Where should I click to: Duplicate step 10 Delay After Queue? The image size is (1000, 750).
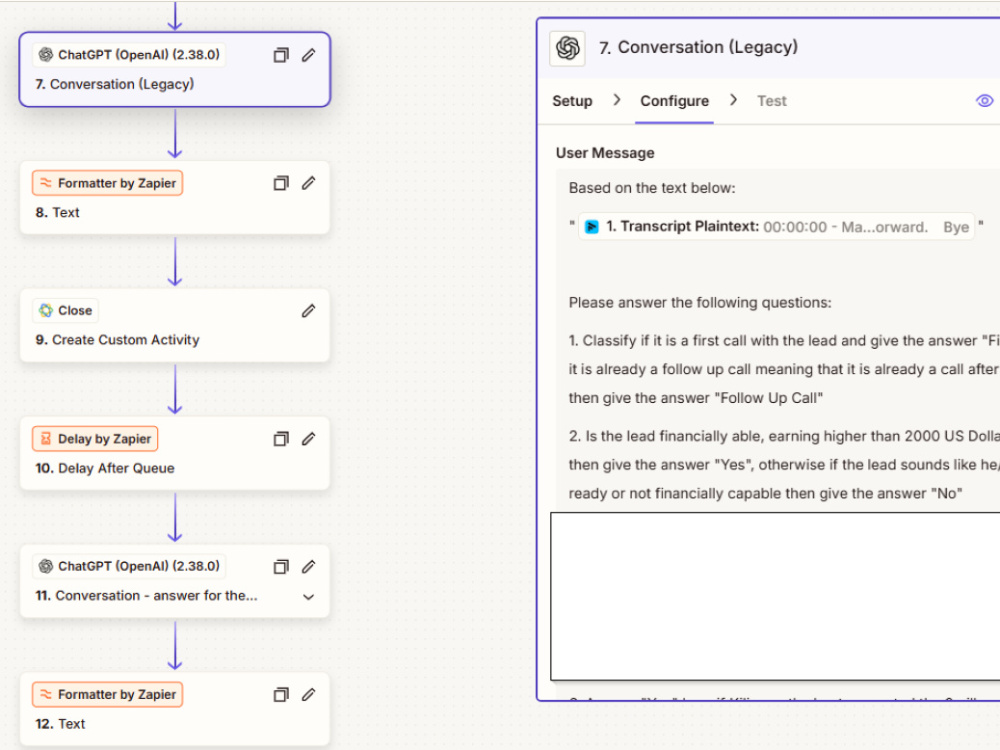281,439
